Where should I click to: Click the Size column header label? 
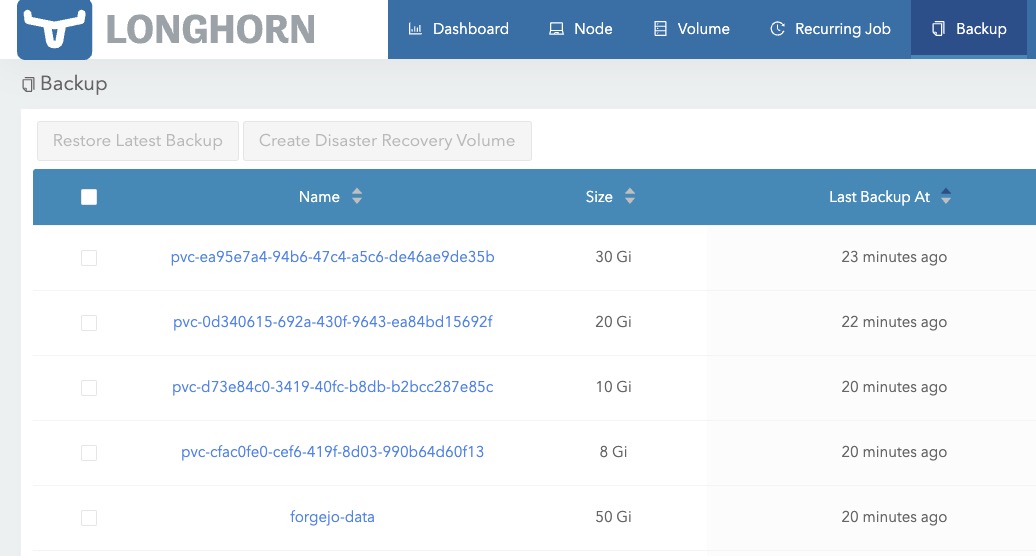pos(599,197)
